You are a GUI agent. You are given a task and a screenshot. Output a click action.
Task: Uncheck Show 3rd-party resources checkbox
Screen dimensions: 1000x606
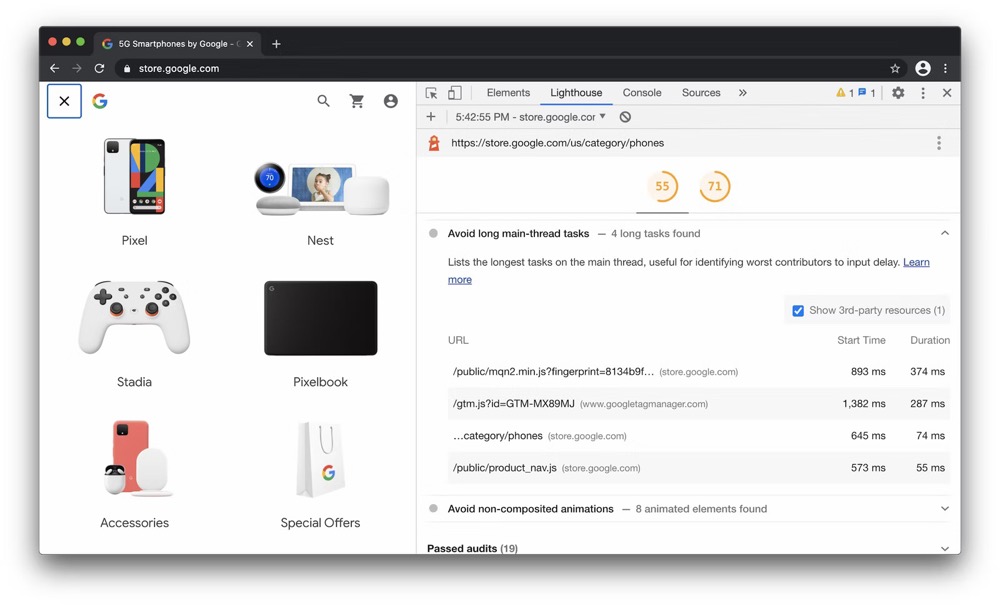(x=798, y=311)
